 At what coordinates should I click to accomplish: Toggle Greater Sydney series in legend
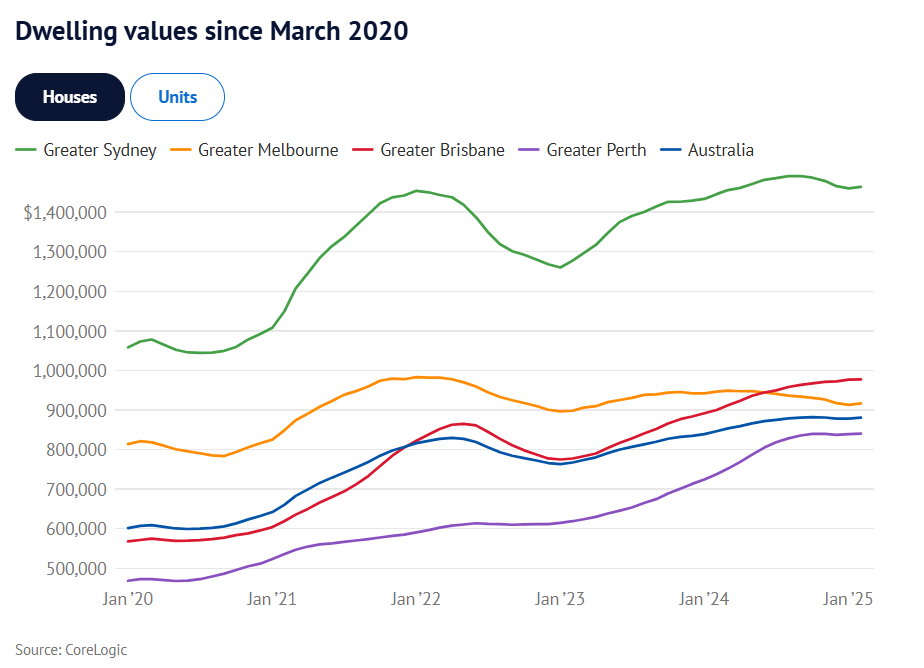point(100,150)
